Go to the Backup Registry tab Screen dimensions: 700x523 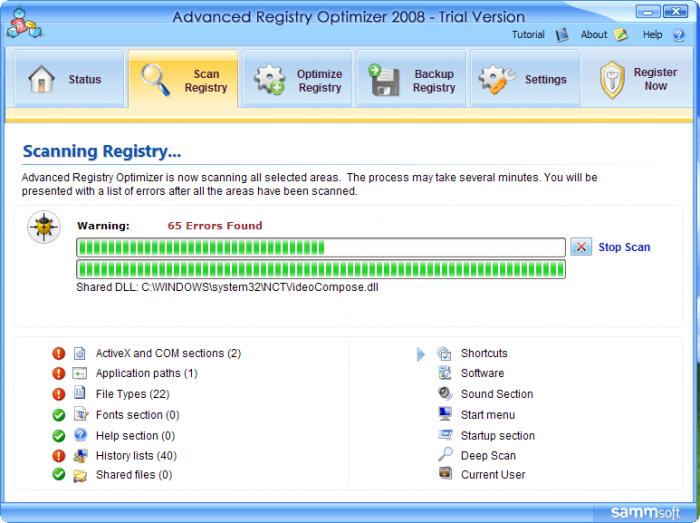pos(412,79)
